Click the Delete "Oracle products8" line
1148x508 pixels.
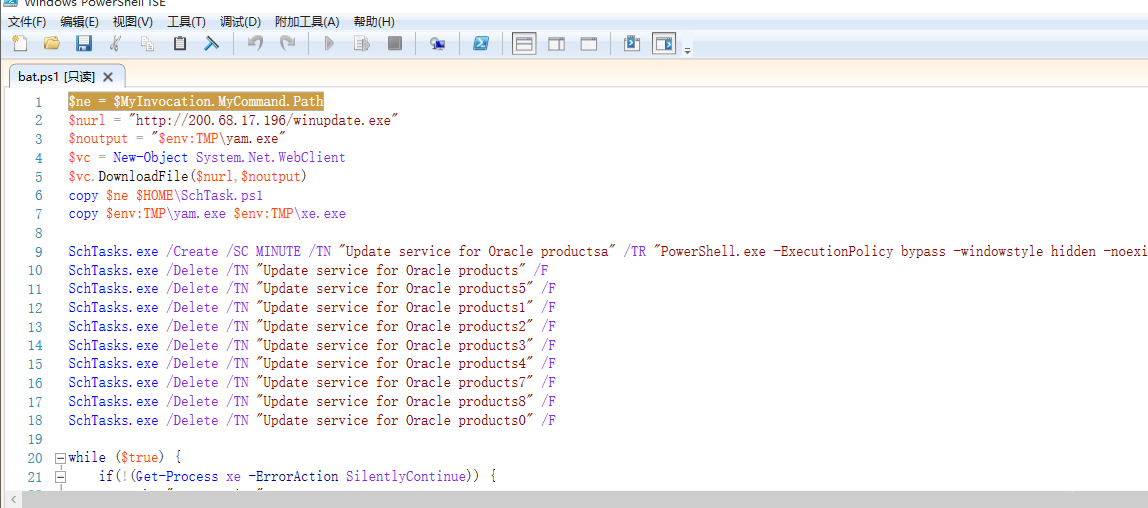(312, 402)
